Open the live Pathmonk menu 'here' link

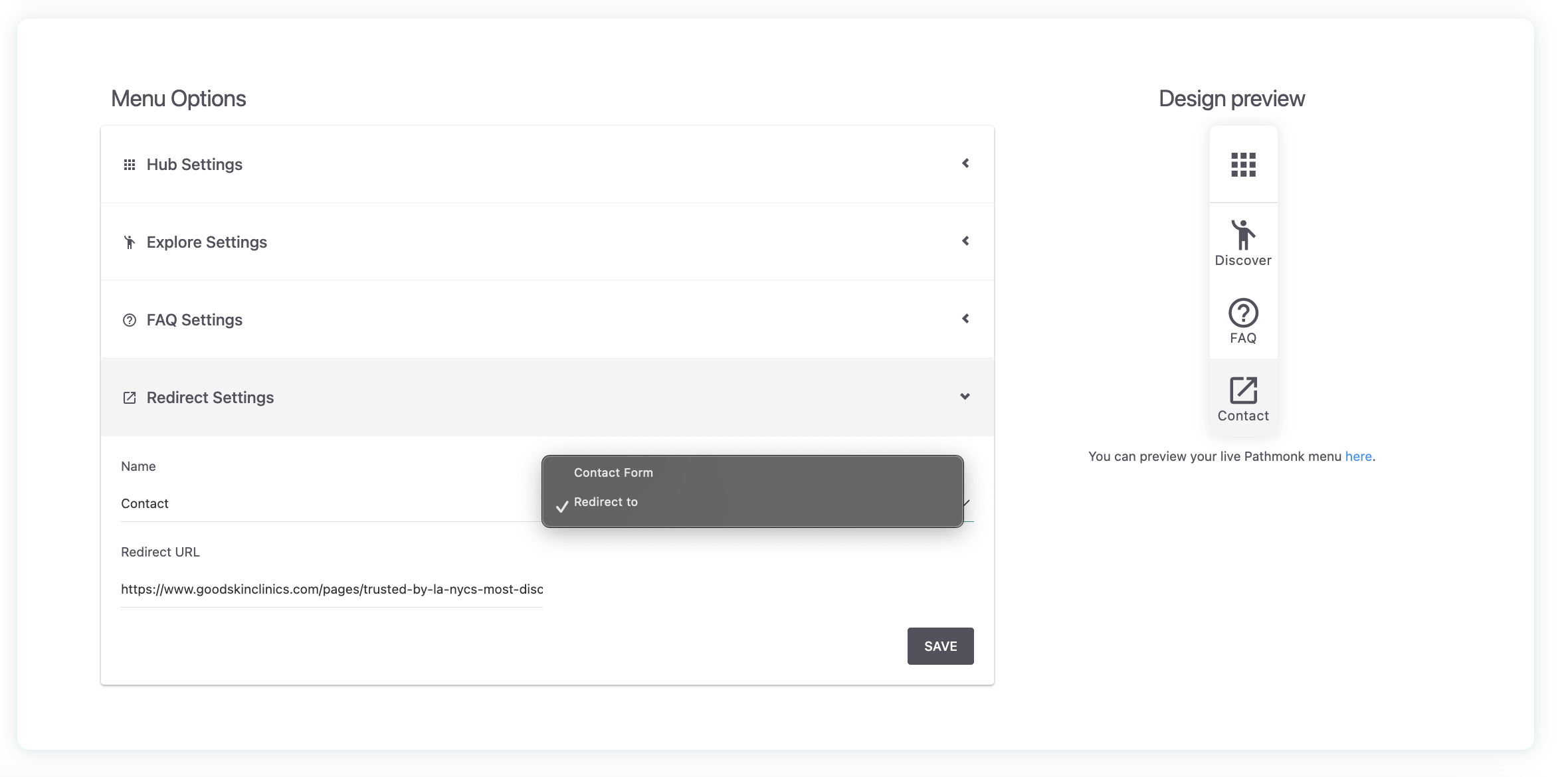(1358, 456)
